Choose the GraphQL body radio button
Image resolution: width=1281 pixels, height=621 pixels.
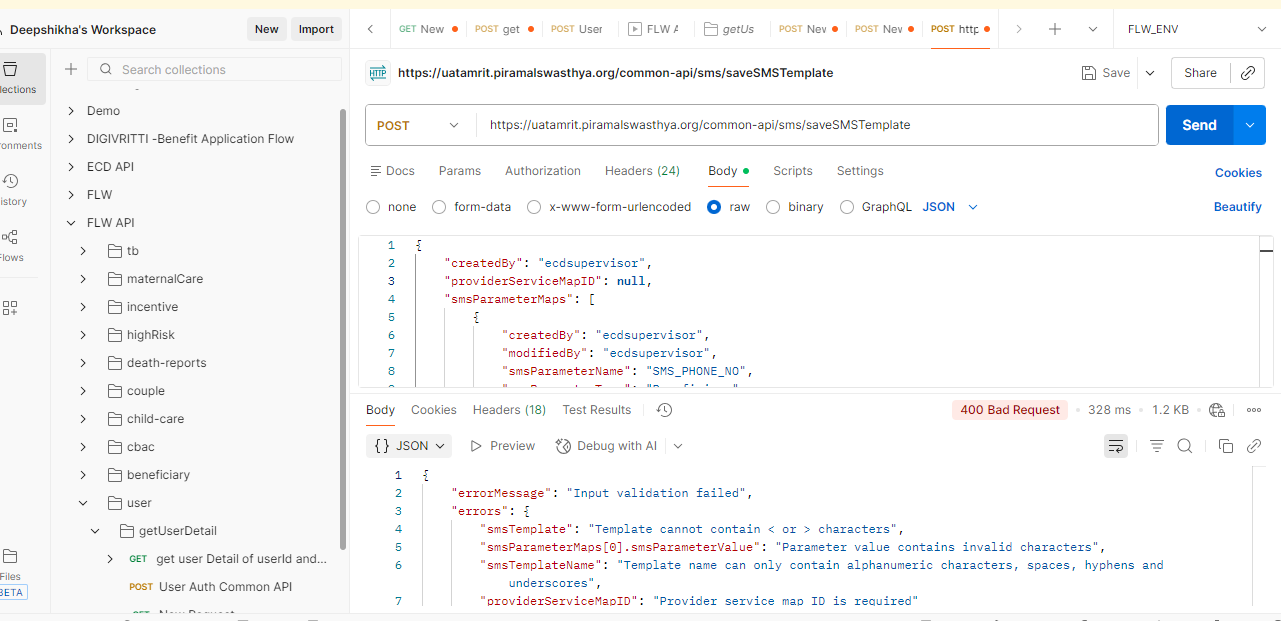847,207
